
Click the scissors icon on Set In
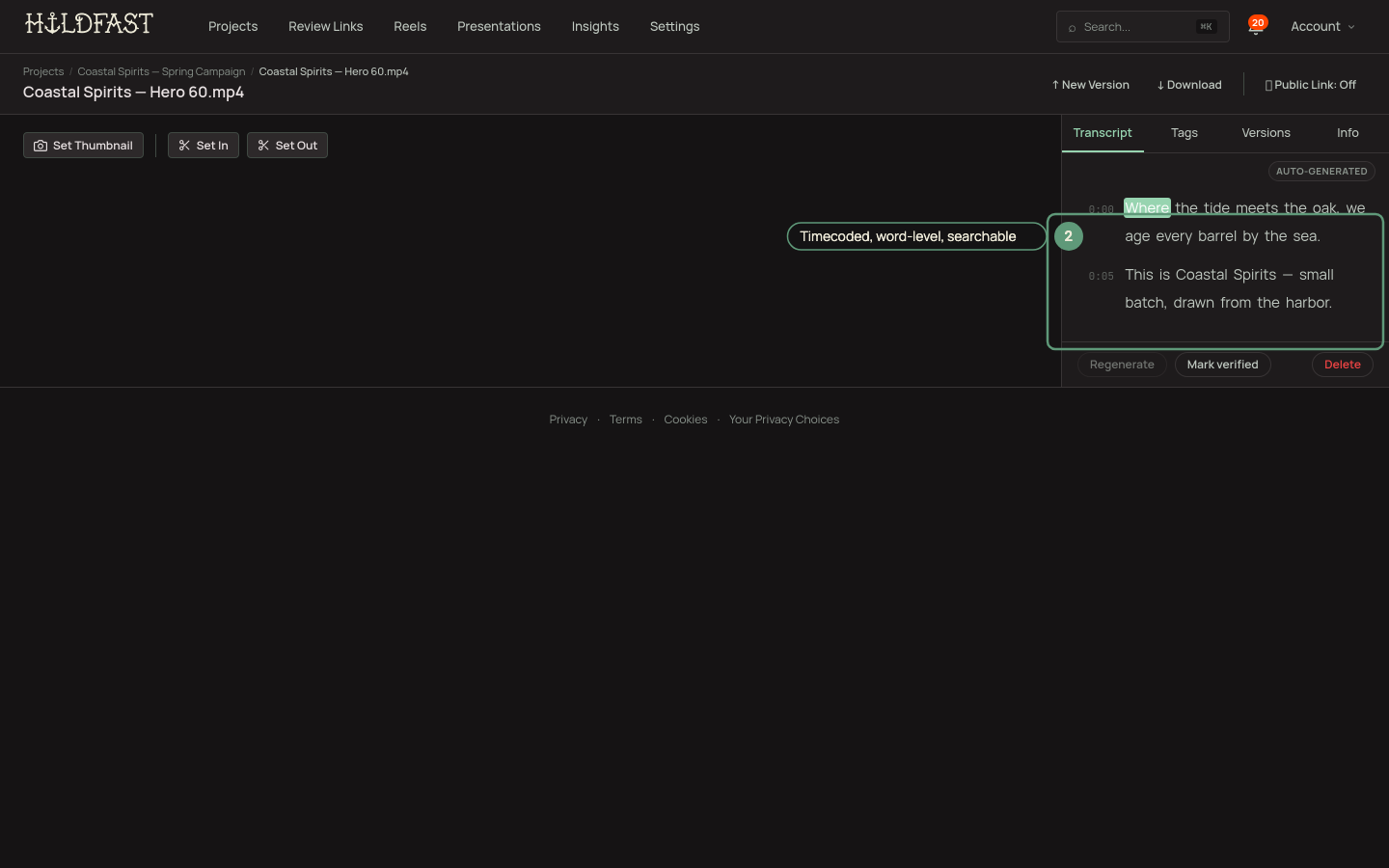point(184,146)
